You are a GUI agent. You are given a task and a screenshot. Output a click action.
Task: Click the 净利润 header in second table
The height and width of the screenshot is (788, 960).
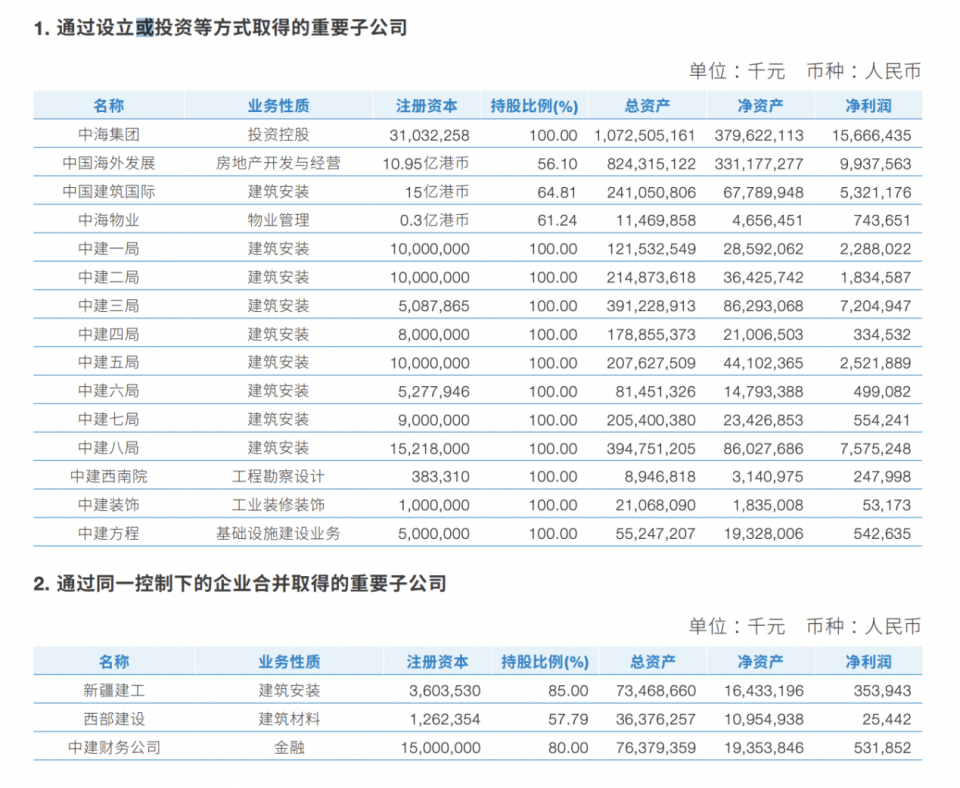pos(868,662)
